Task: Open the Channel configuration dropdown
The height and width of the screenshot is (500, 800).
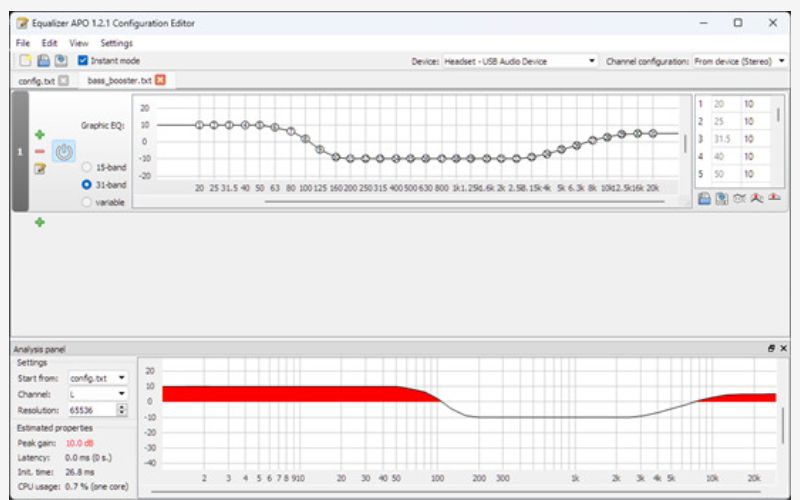Action: pyautogui.click(x=739, y=61)
